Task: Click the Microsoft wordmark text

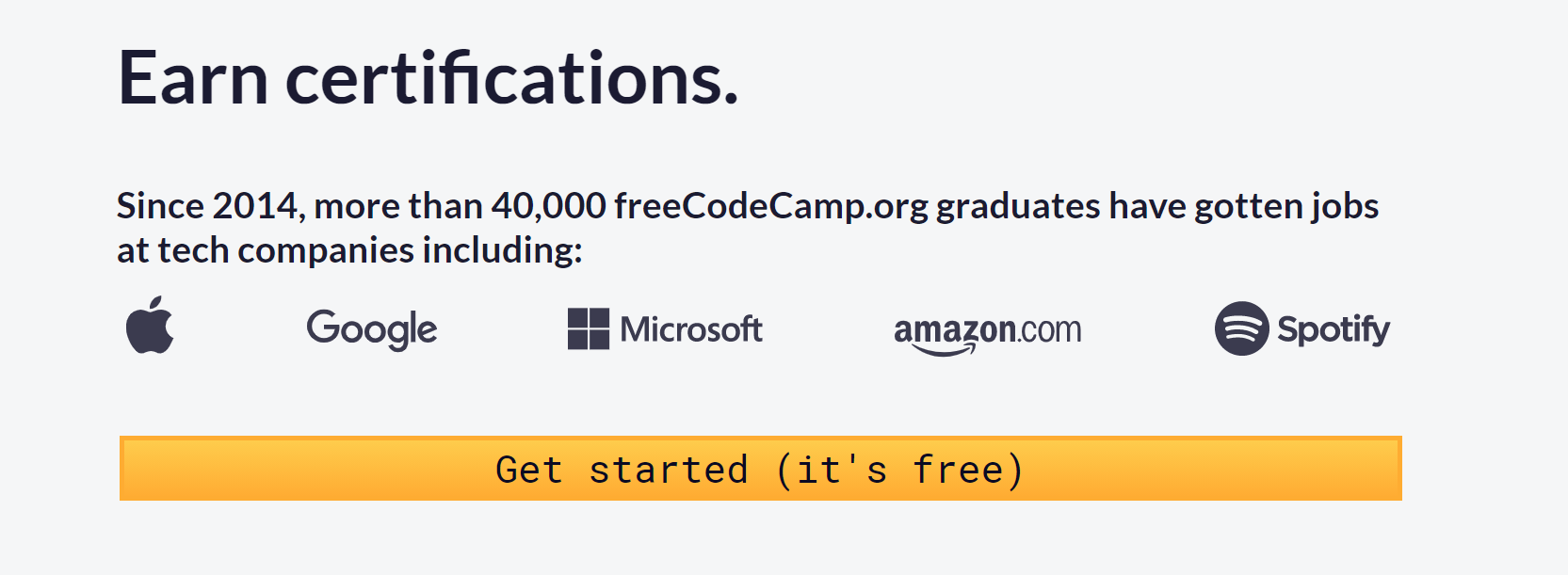Action: point(691,329)
